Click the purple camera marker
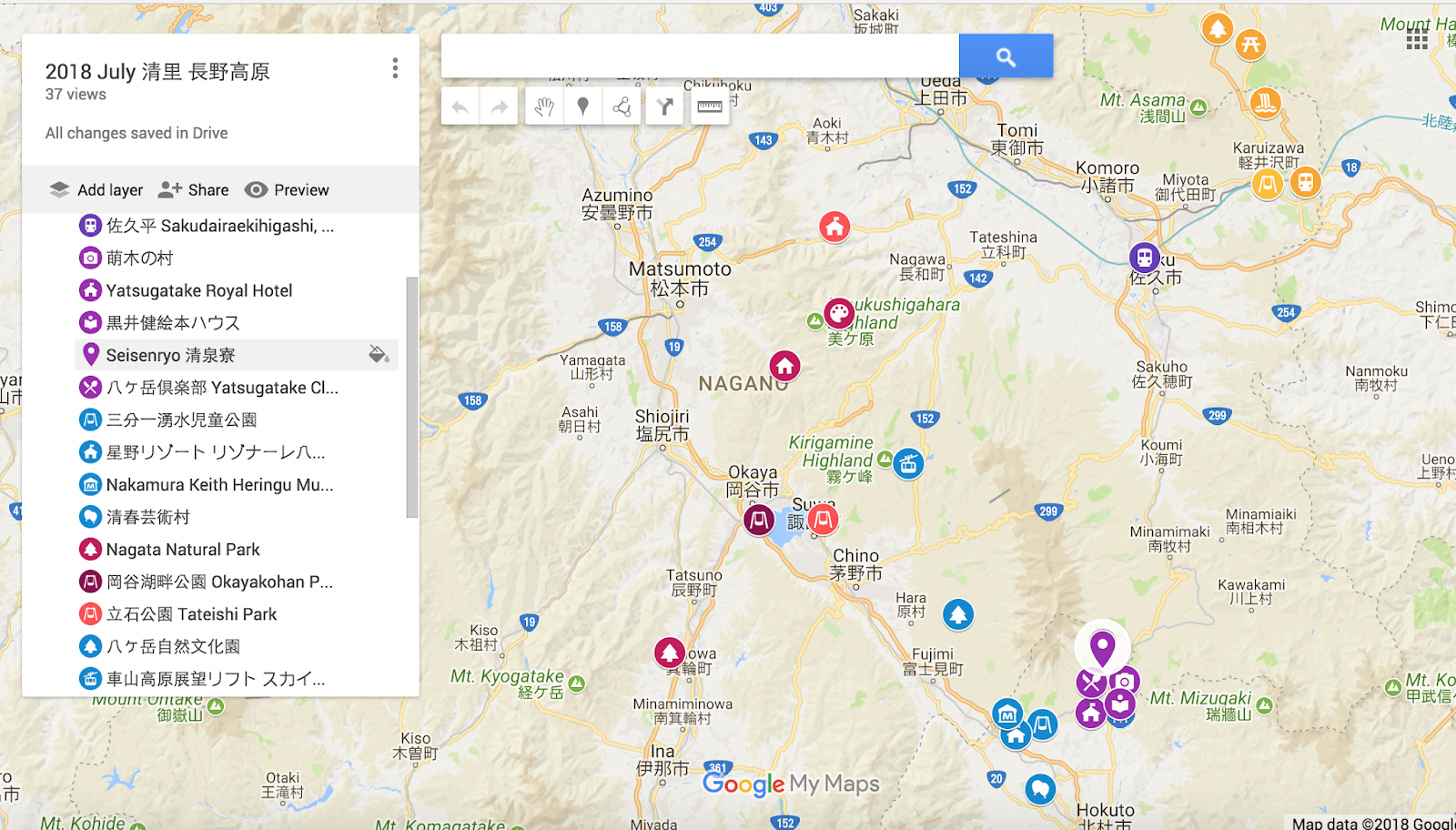The height and width of the screenshot is (830, 1456). tap(1125, 681)
